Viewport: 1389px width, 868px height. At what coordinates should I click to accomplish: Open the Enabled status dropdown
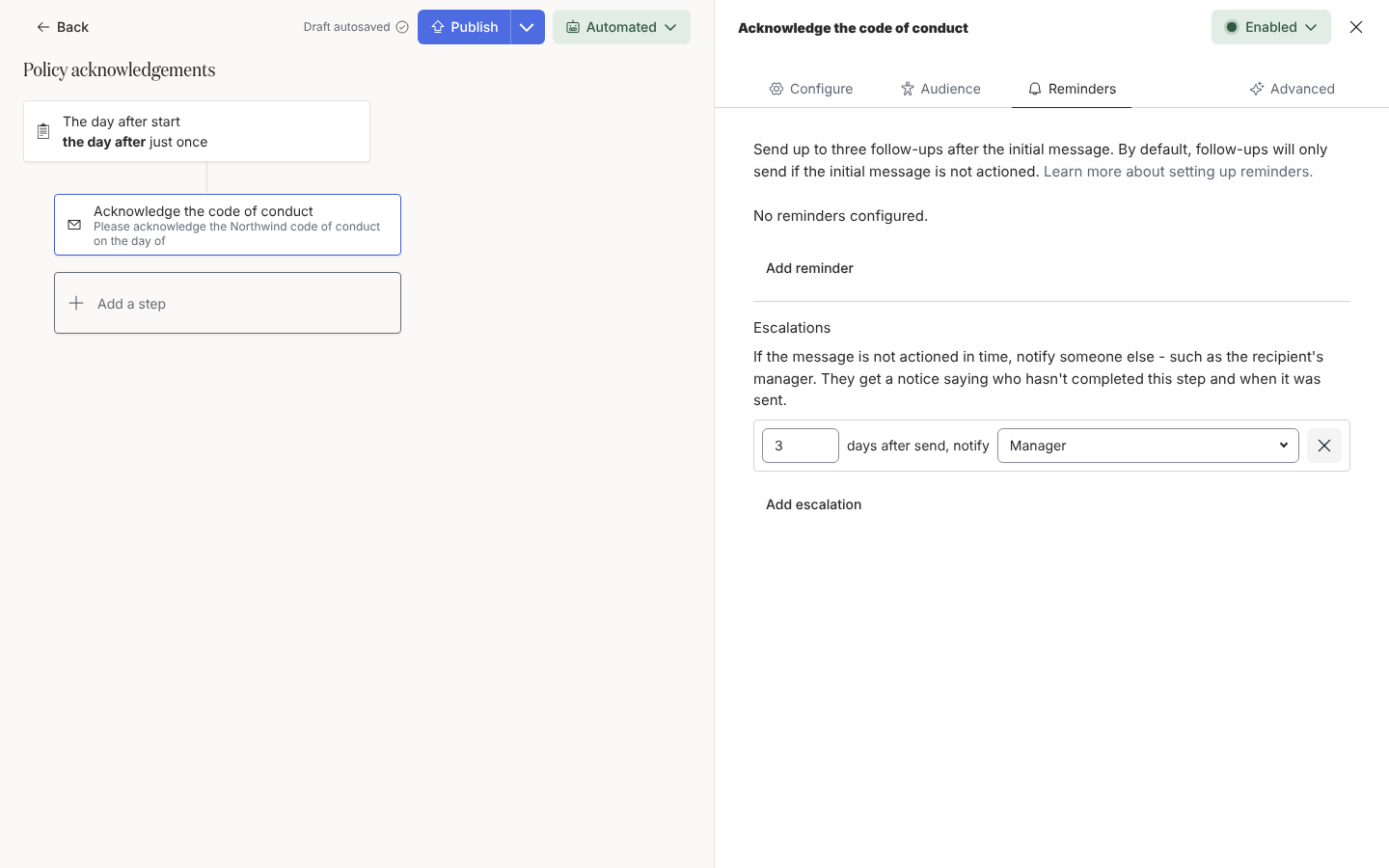tap(1270, 27)
